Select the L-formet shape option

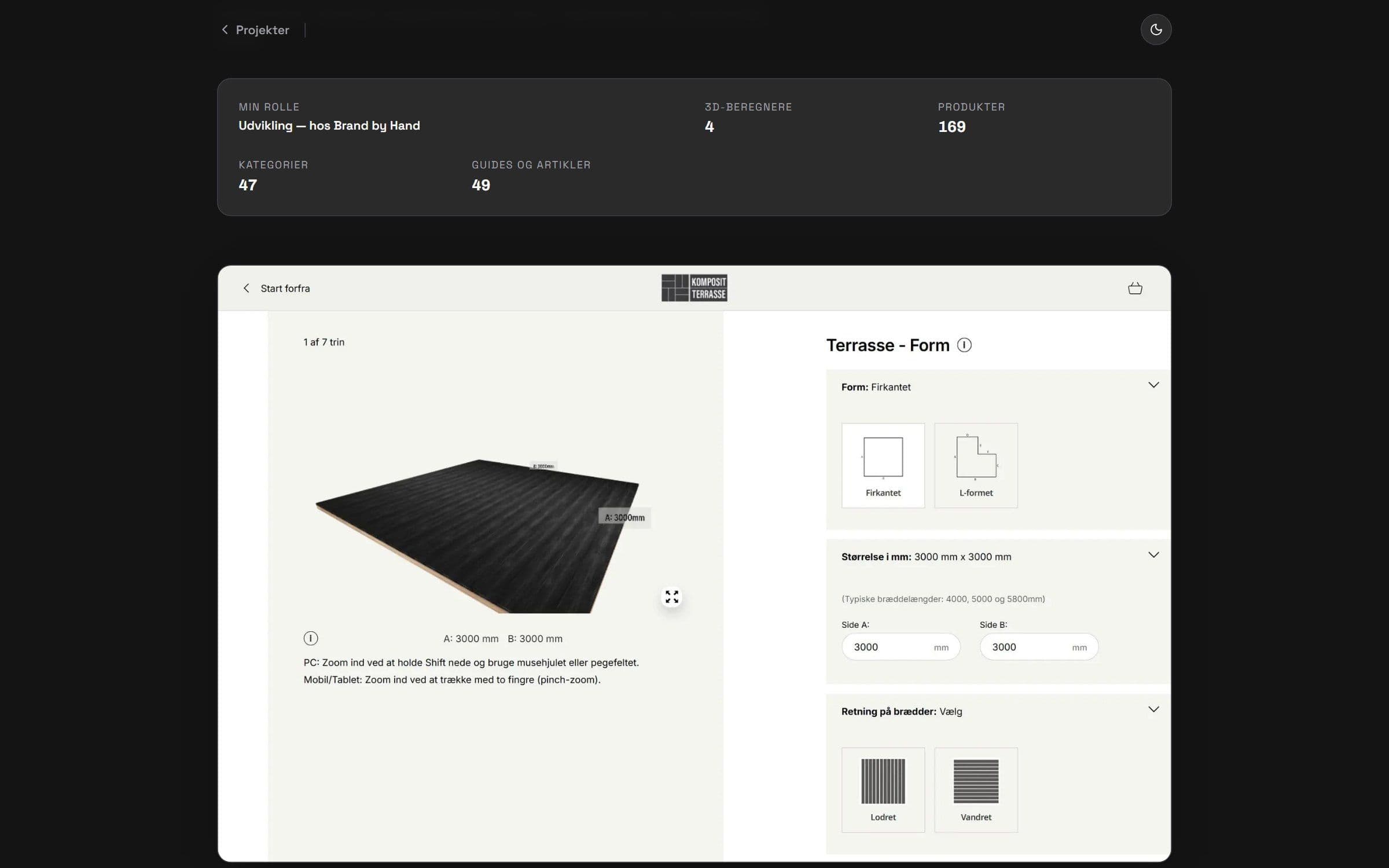pyautogui.click(x=976, y=466)
